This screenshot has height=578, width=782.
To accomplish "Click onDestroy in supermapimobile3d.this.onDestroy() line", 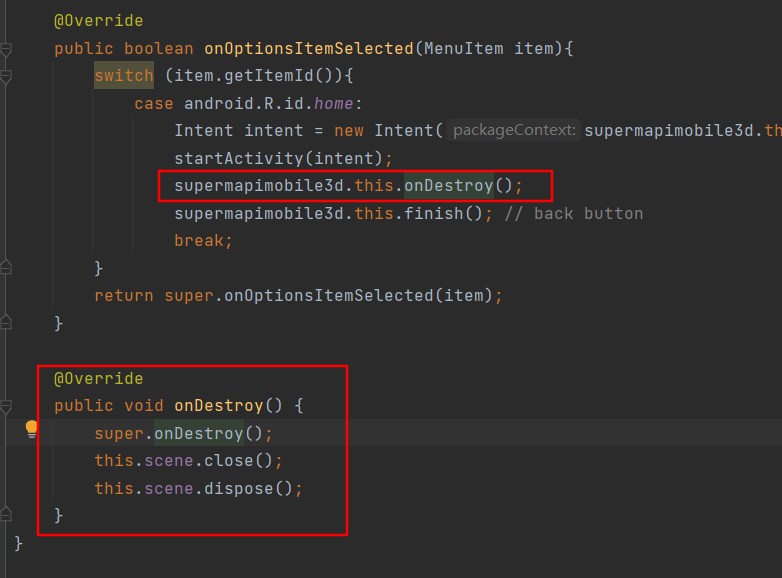I will click(x=448, y=186).
